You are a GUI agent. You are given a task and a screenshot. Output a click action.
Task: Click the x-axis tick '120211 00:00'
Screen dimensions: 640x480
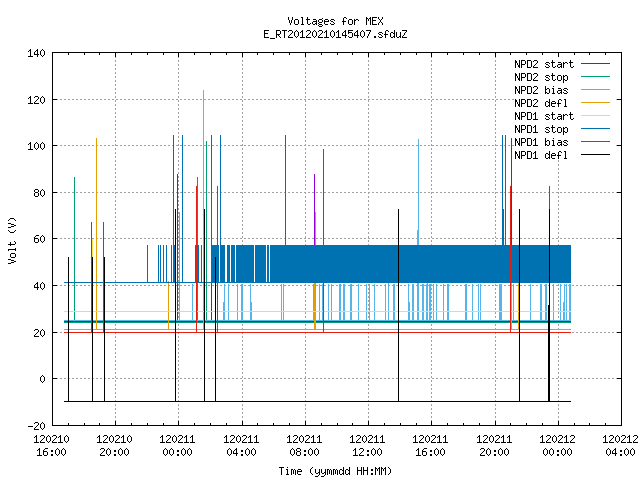click(177, 446)
